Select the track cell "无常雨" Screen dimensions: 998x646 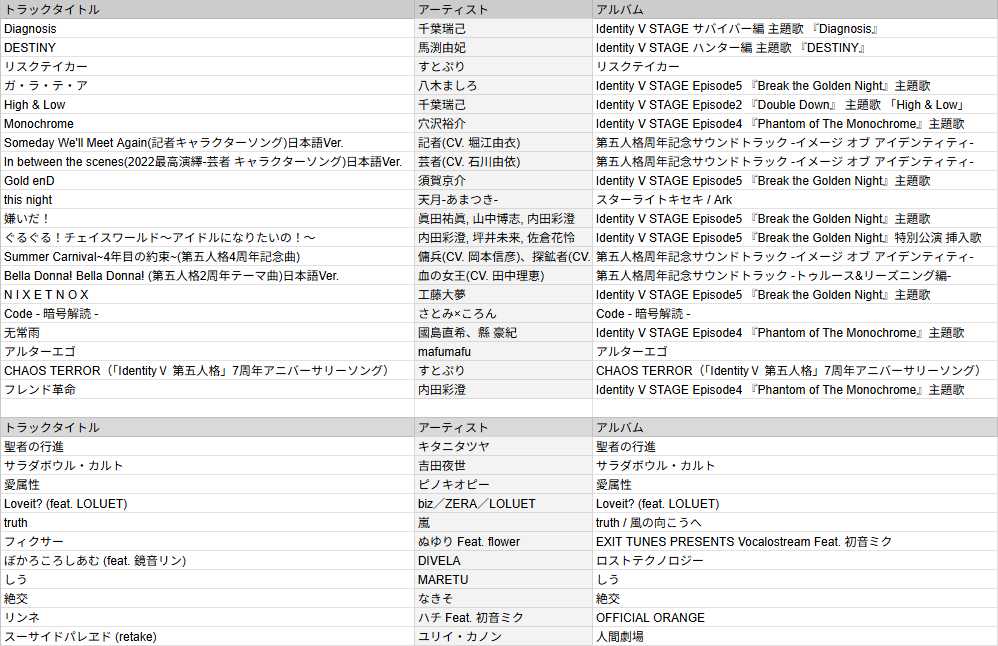click(207, 333)
